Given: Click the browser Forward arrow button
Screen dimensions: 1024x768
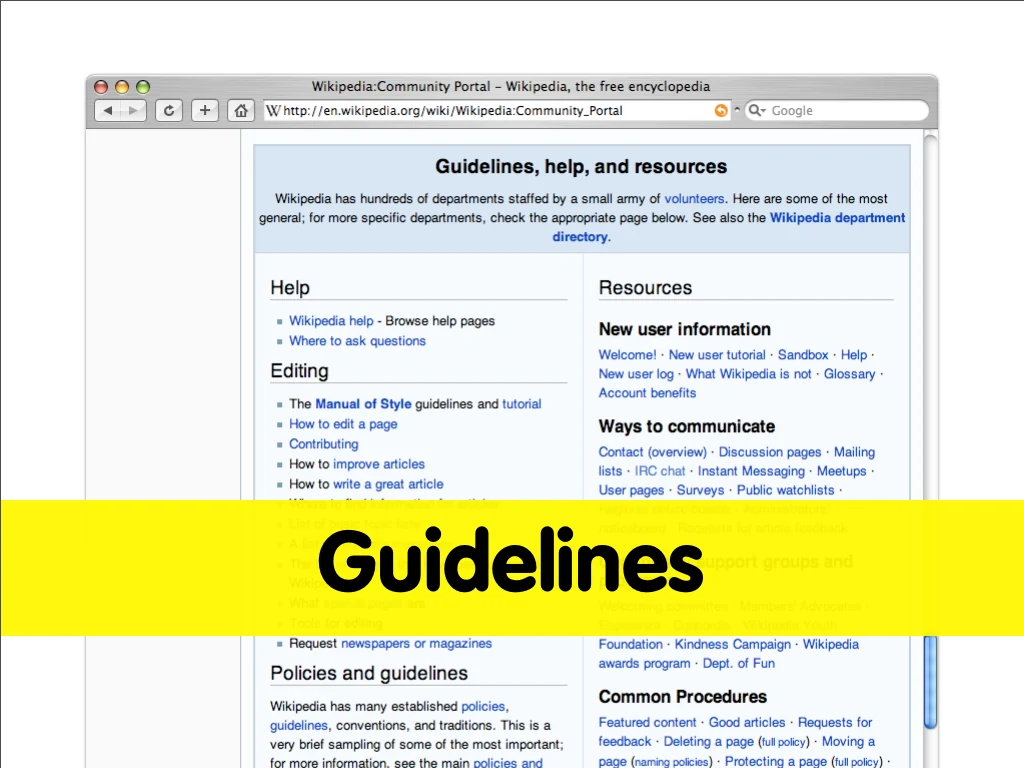Looking at the screenshot, I should (133, 110).
